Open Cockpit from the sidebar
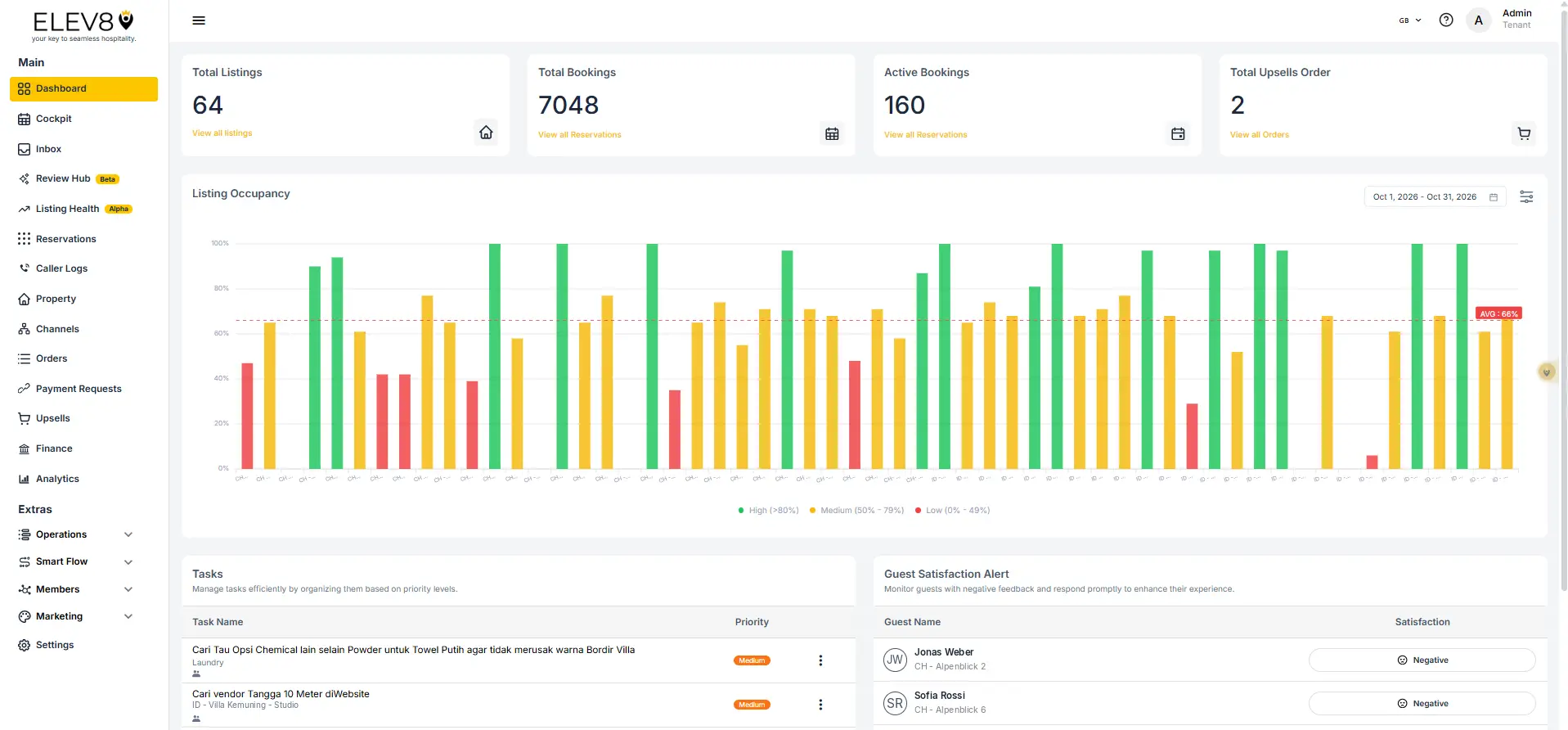This screenshot has height=730, width=1568. [83, 119]
